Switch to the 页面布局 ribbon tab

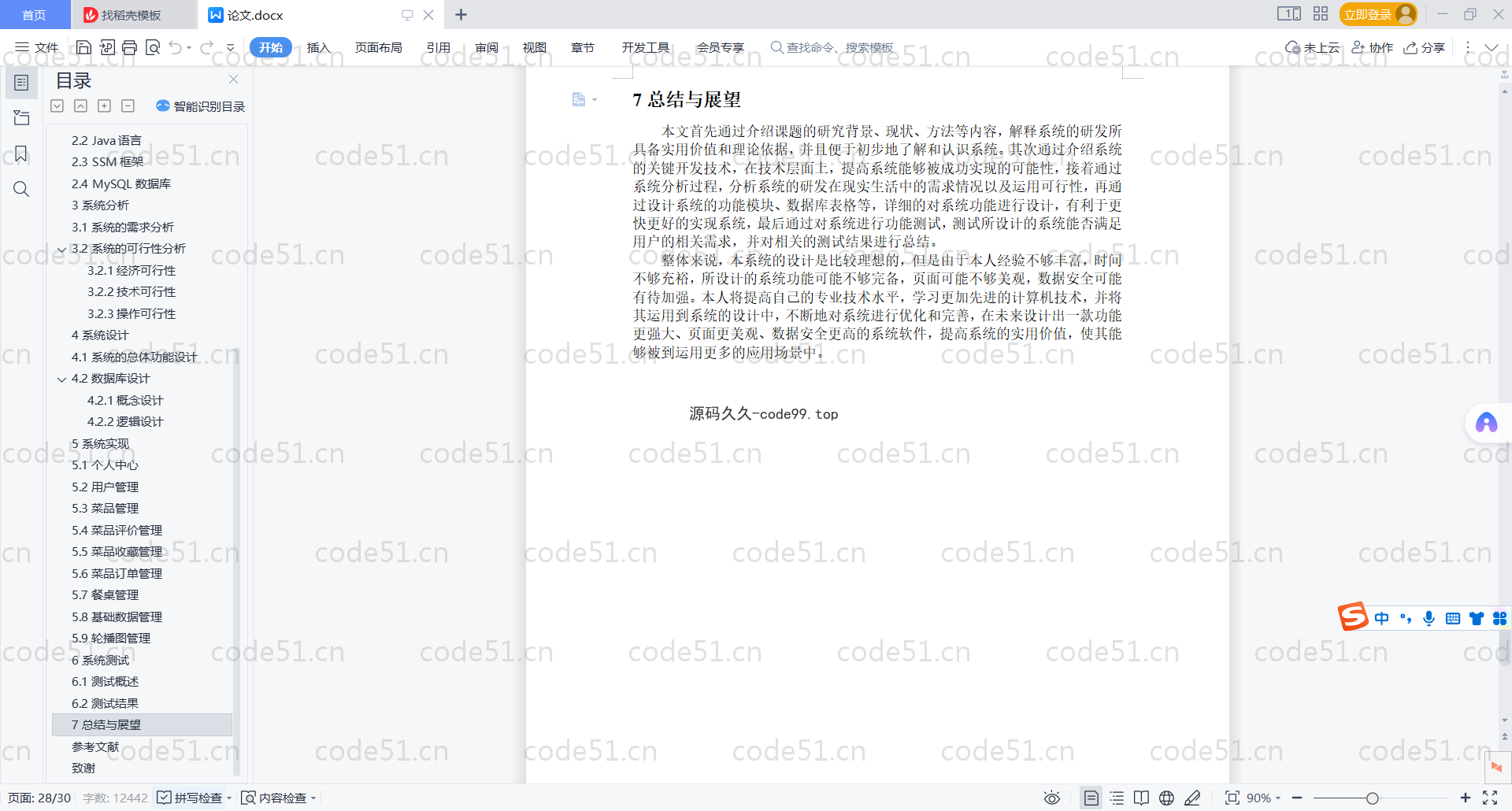pos(378,47)
